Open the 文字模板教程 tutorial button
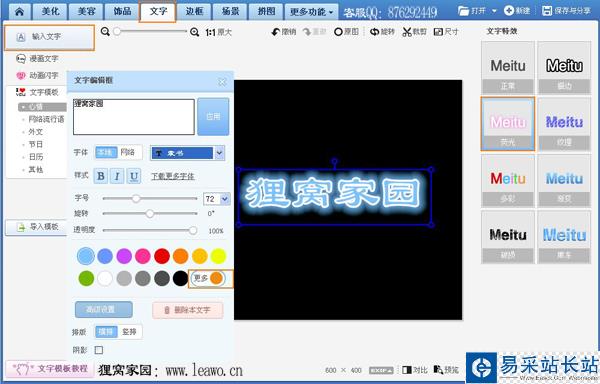Viewport: 600px width, 384px height. pos(50,369)
